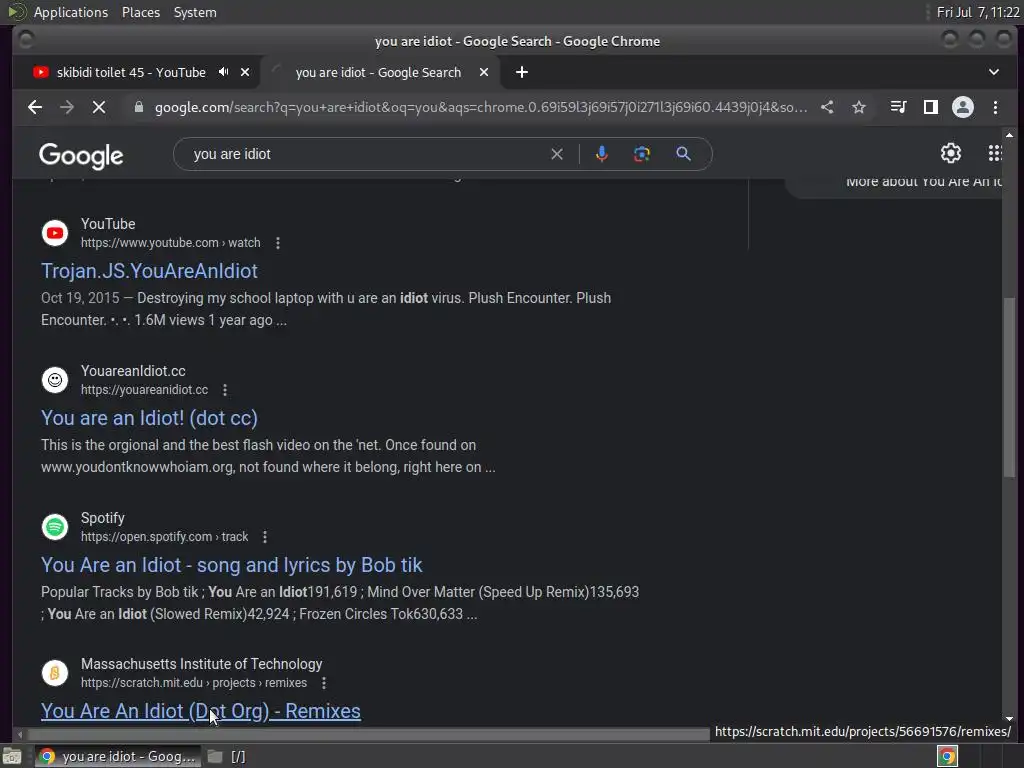The image size is (1024, 768).
Task: Click the vertical page scrollbar thumb
Action: 1009,387
